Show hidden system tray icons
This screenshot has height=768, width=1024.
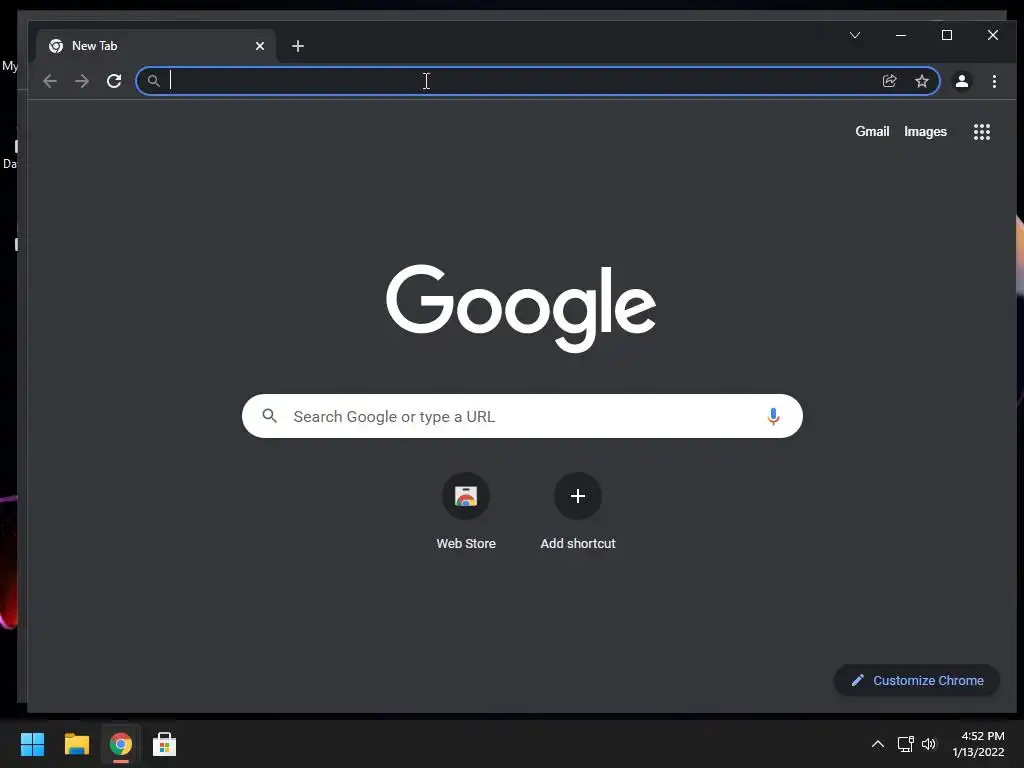878,744
